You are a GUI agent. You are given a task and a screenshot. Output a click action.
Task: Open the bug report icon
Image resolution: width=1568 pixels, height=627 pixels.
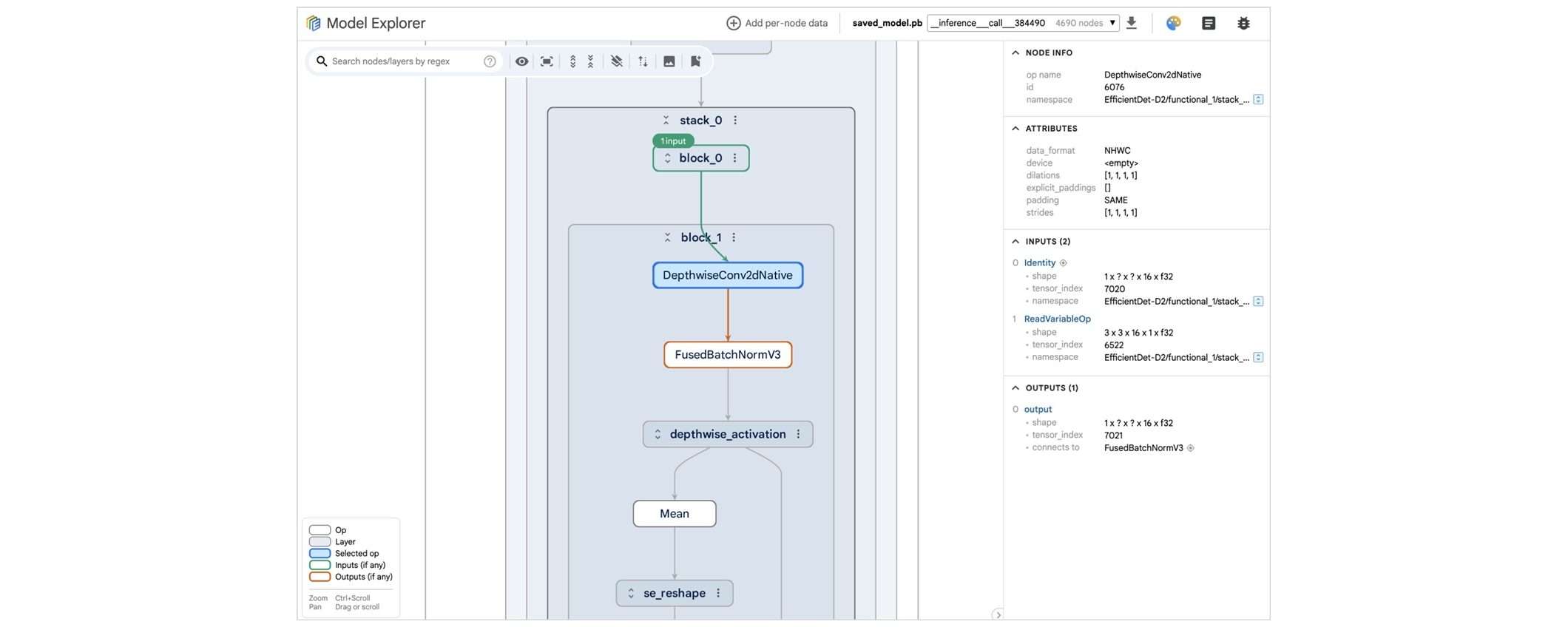[1243, 24]
